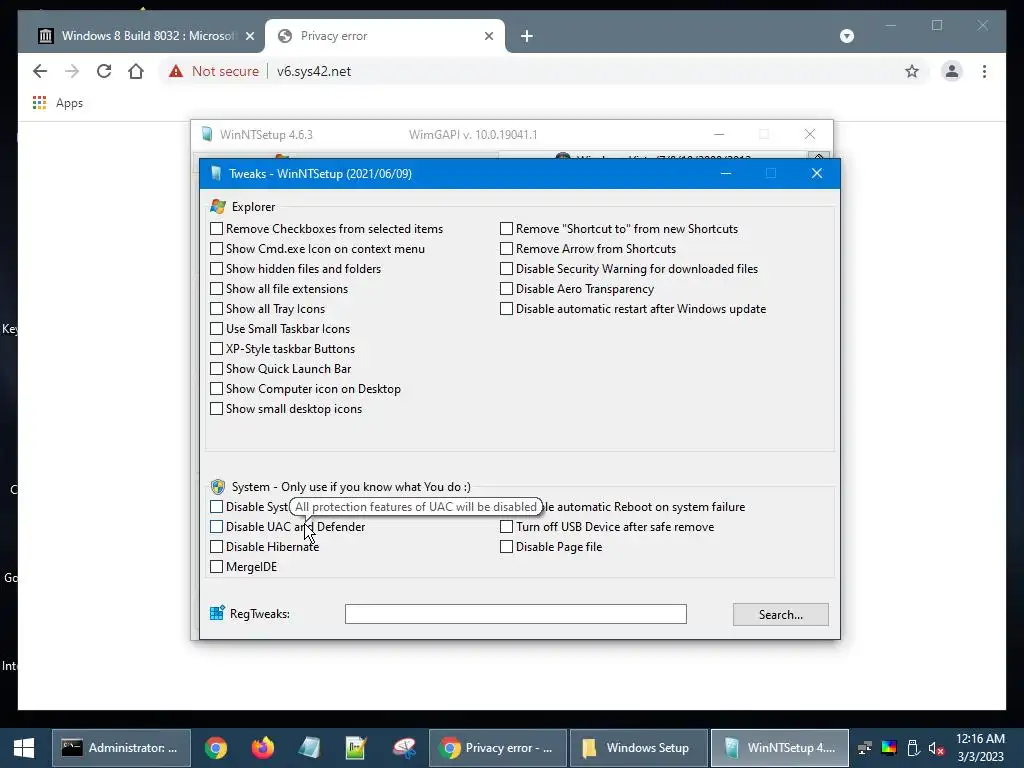
Task: Click the colorful display tray icon
Action: [889, 748]
